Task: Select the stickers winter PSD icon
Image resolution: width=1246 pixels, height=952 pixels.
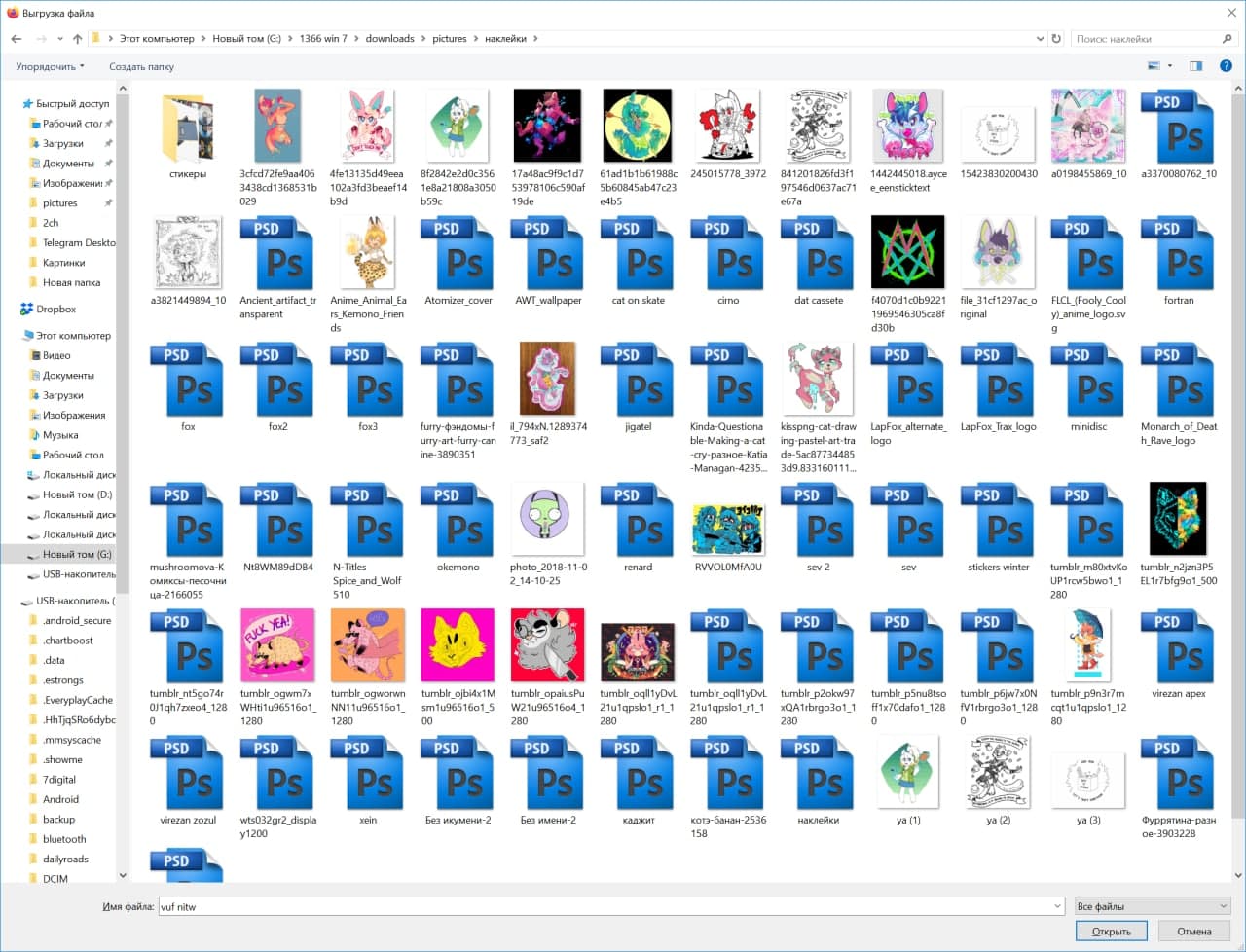Action: pos(999,521)
